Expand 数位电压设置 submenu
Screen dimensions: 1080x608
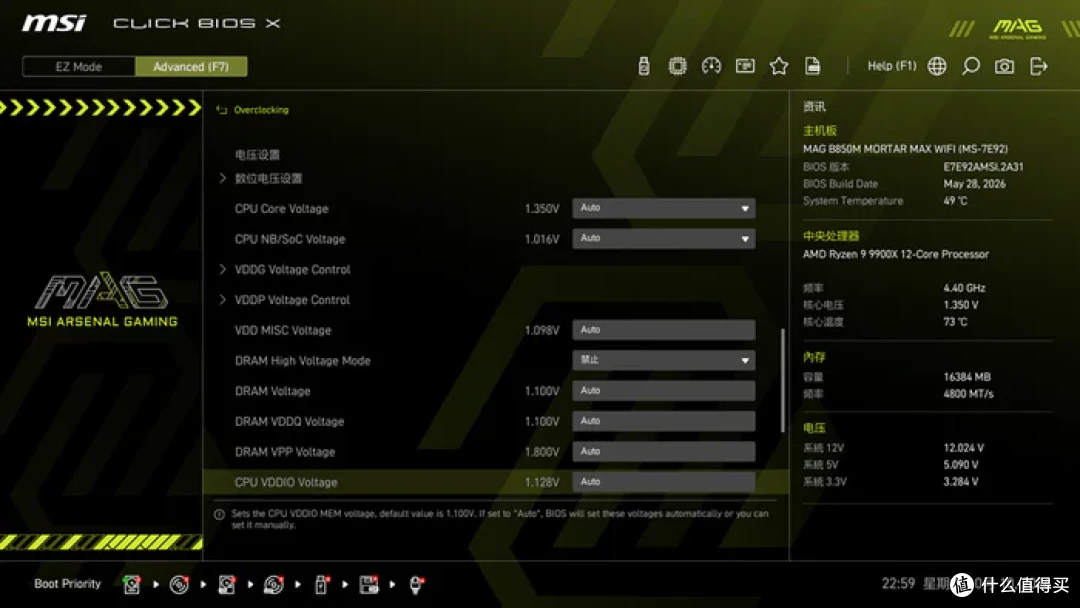point(269,178)
